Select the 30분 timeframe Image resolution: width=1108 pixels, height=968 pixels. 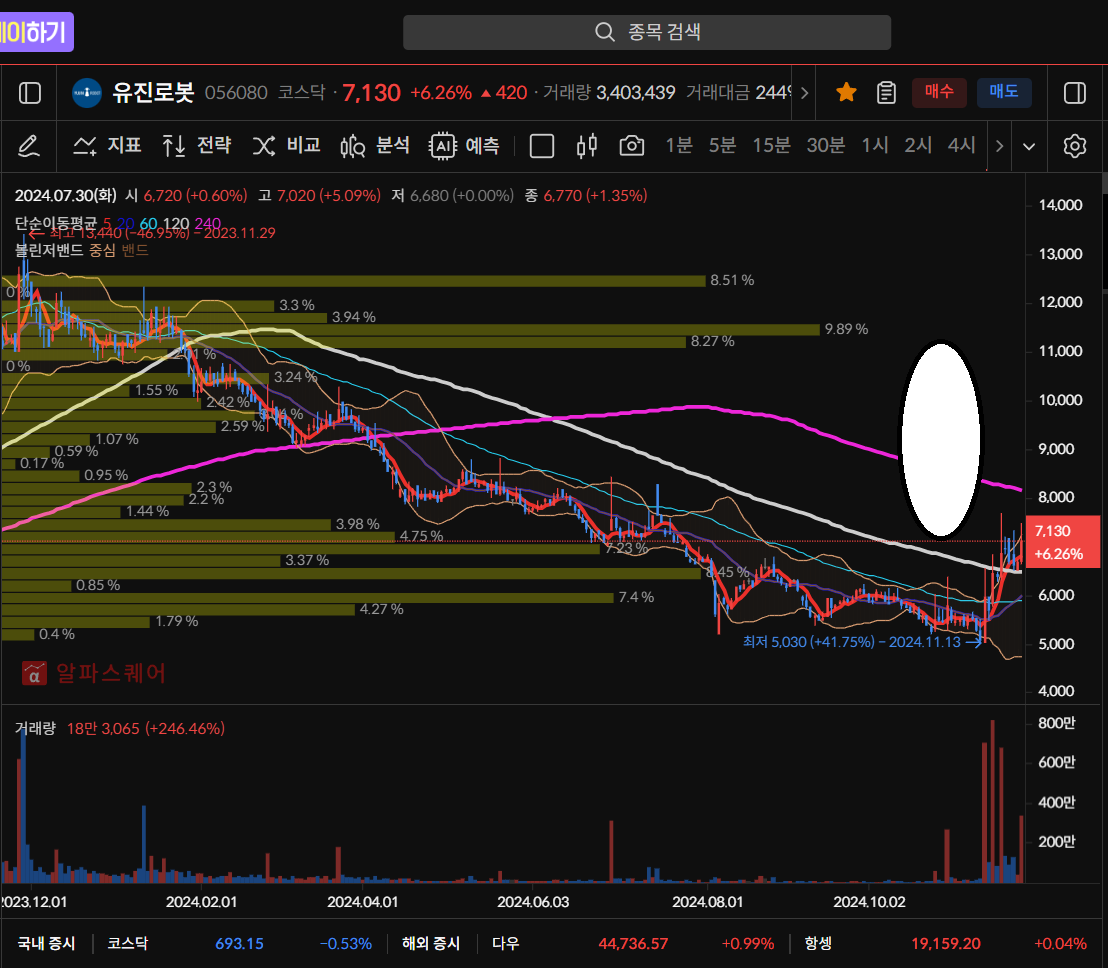825,146
